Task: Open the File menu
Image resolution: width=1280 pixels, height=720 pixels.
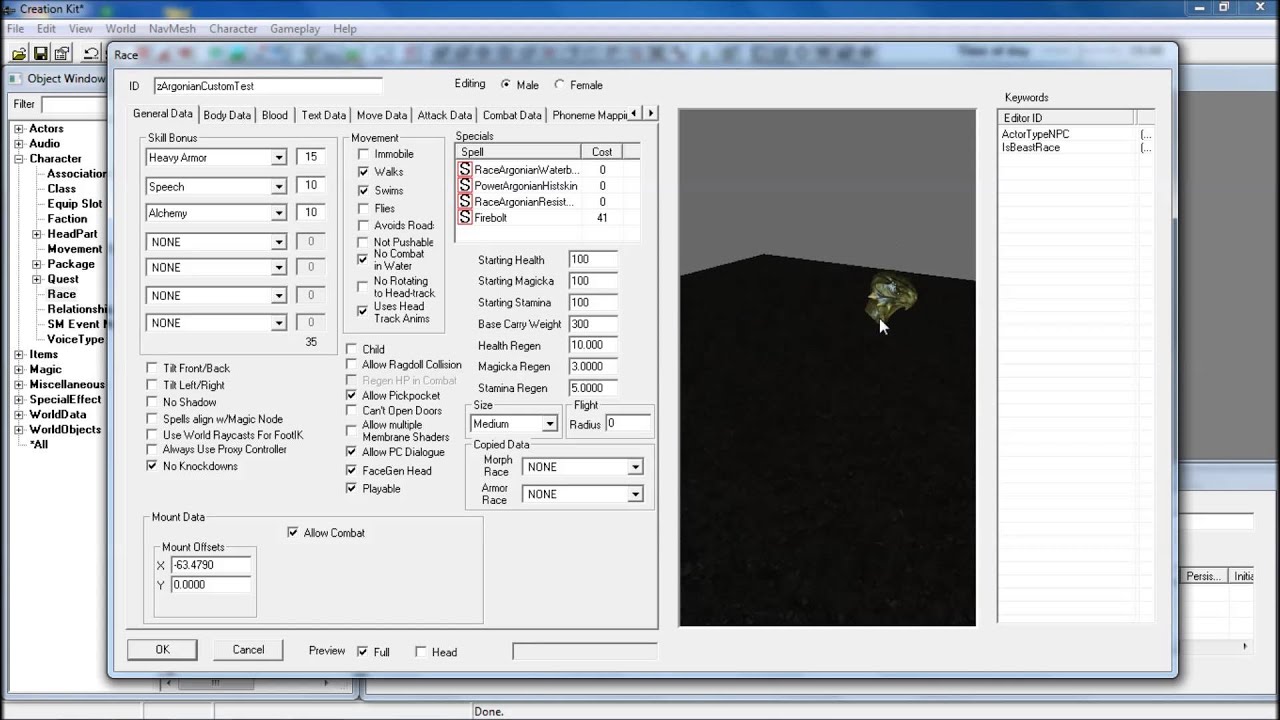Action: tap(16, 29)
